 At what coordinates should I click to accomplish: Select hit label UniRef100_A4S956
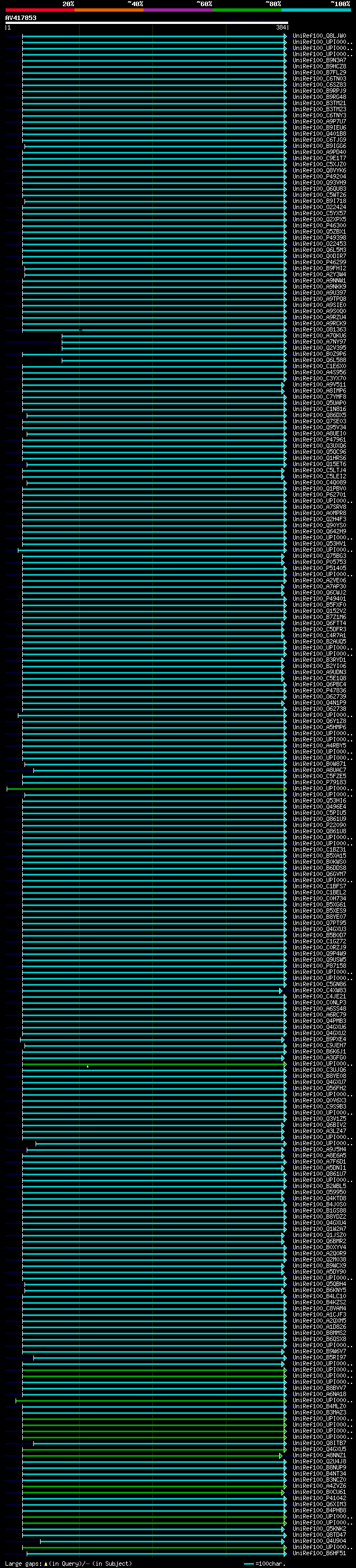pyautogui.click(x=319, y=372)
